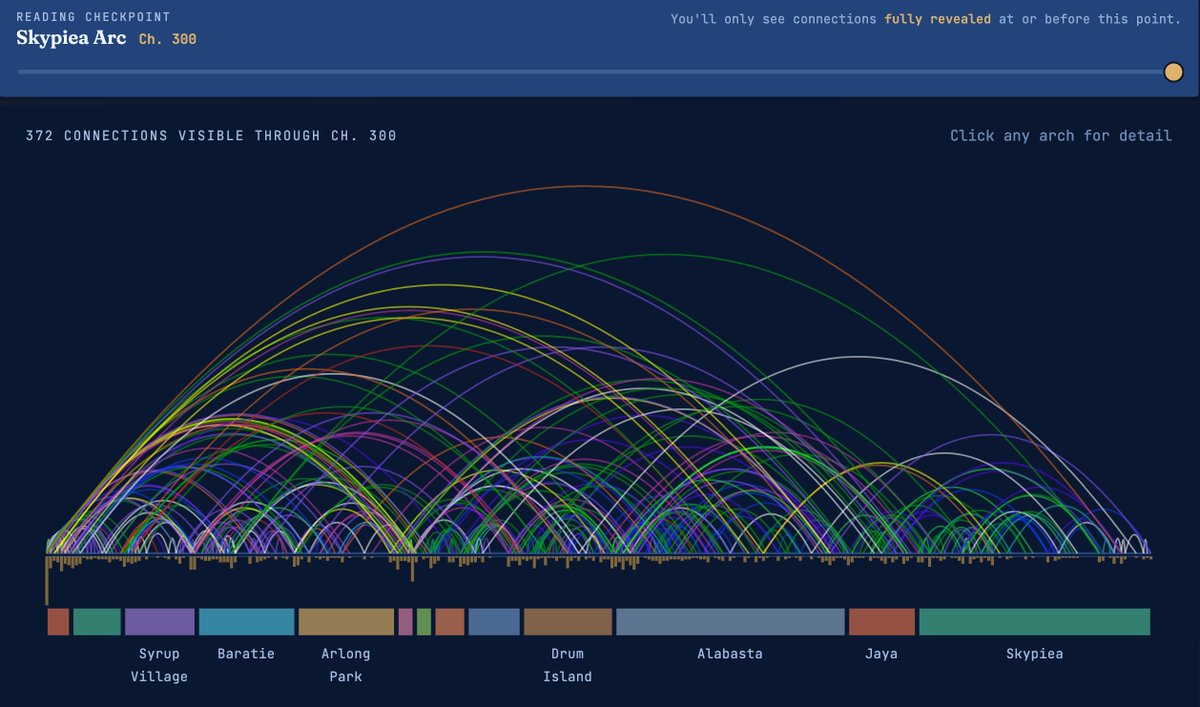Select the purple Syrup Village arc block
This screenshot has height=707, width=1200.
pyautogui.click(x=160, y=622)
